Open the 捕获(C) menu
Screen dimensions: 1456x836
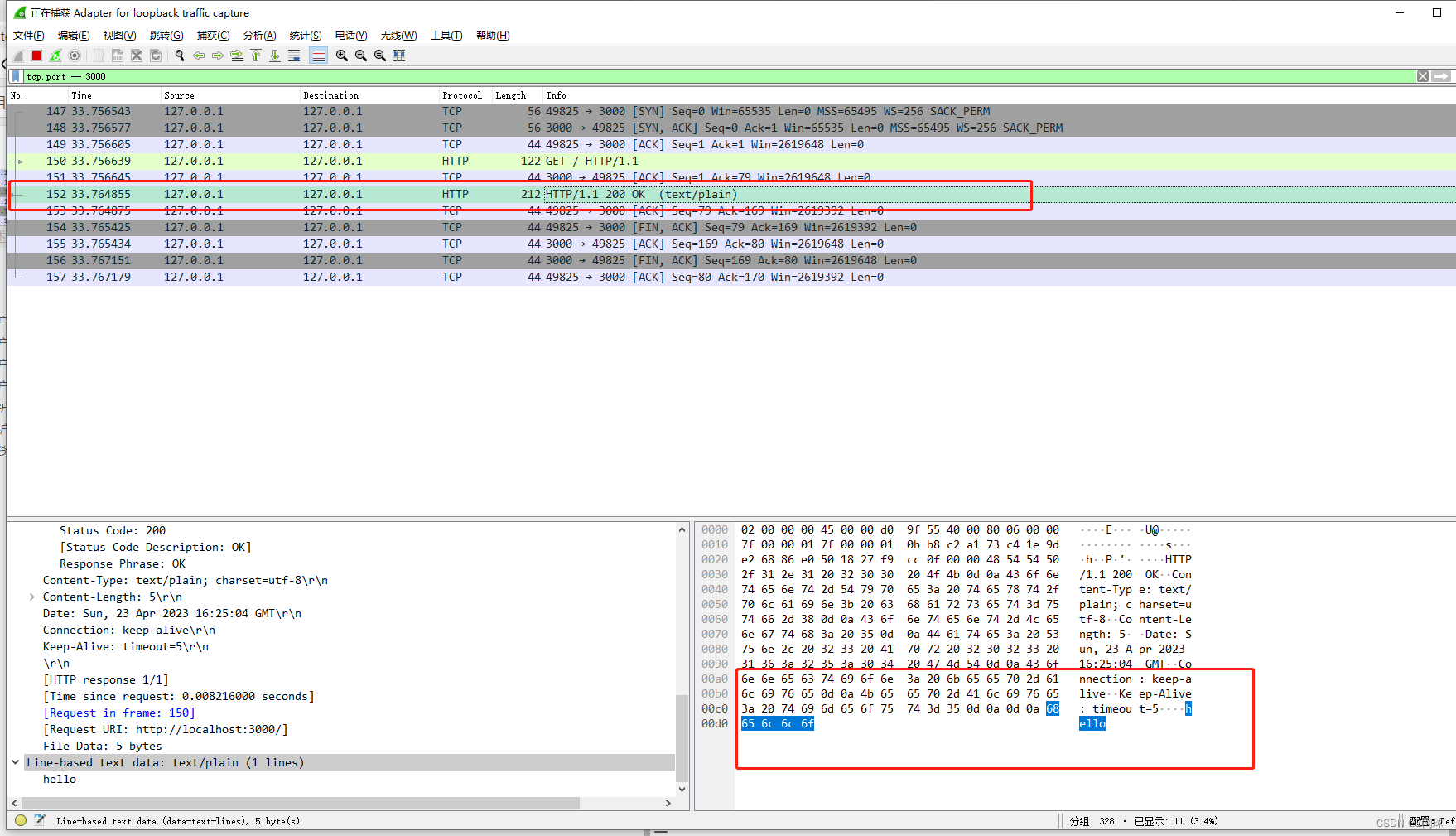click(213, 36)
